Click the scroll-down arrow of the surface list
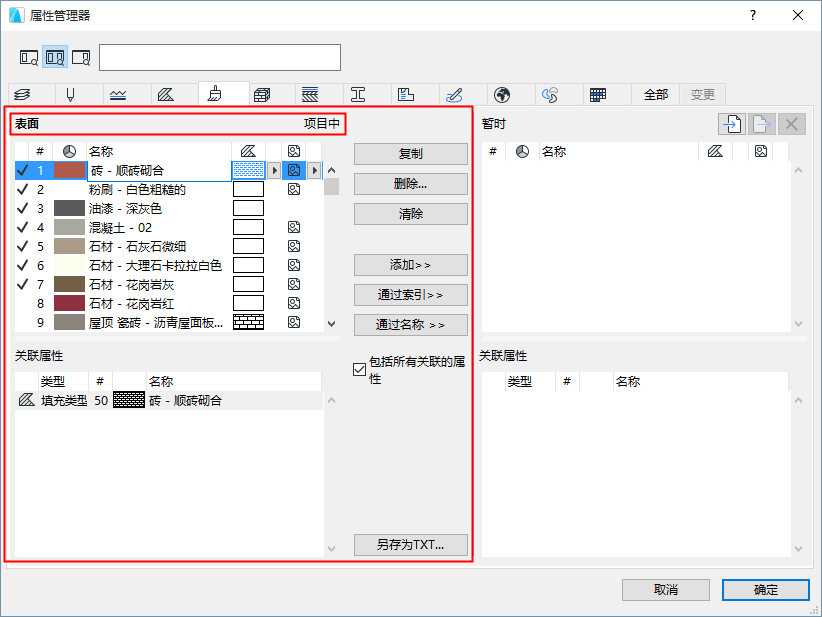 click(x=331, y=324)
